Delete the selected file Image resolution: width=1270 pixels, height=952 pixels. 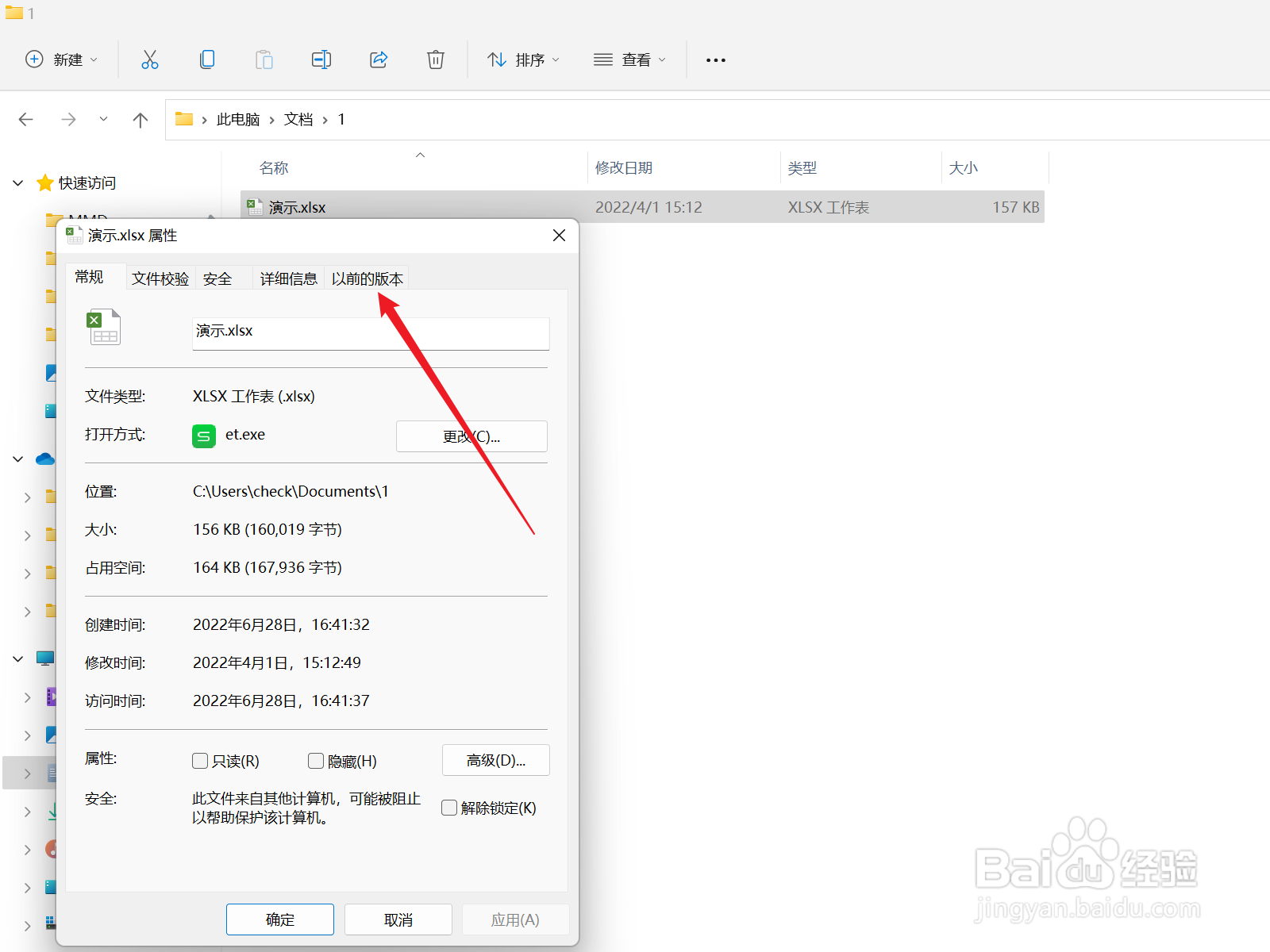435,59
